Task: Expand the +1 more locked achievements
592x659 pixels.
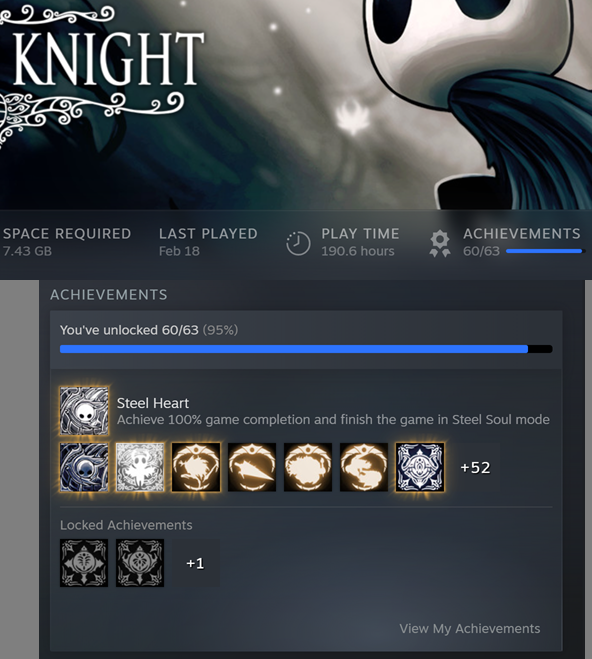Action: pyautogui.click(x=196, y=563)
